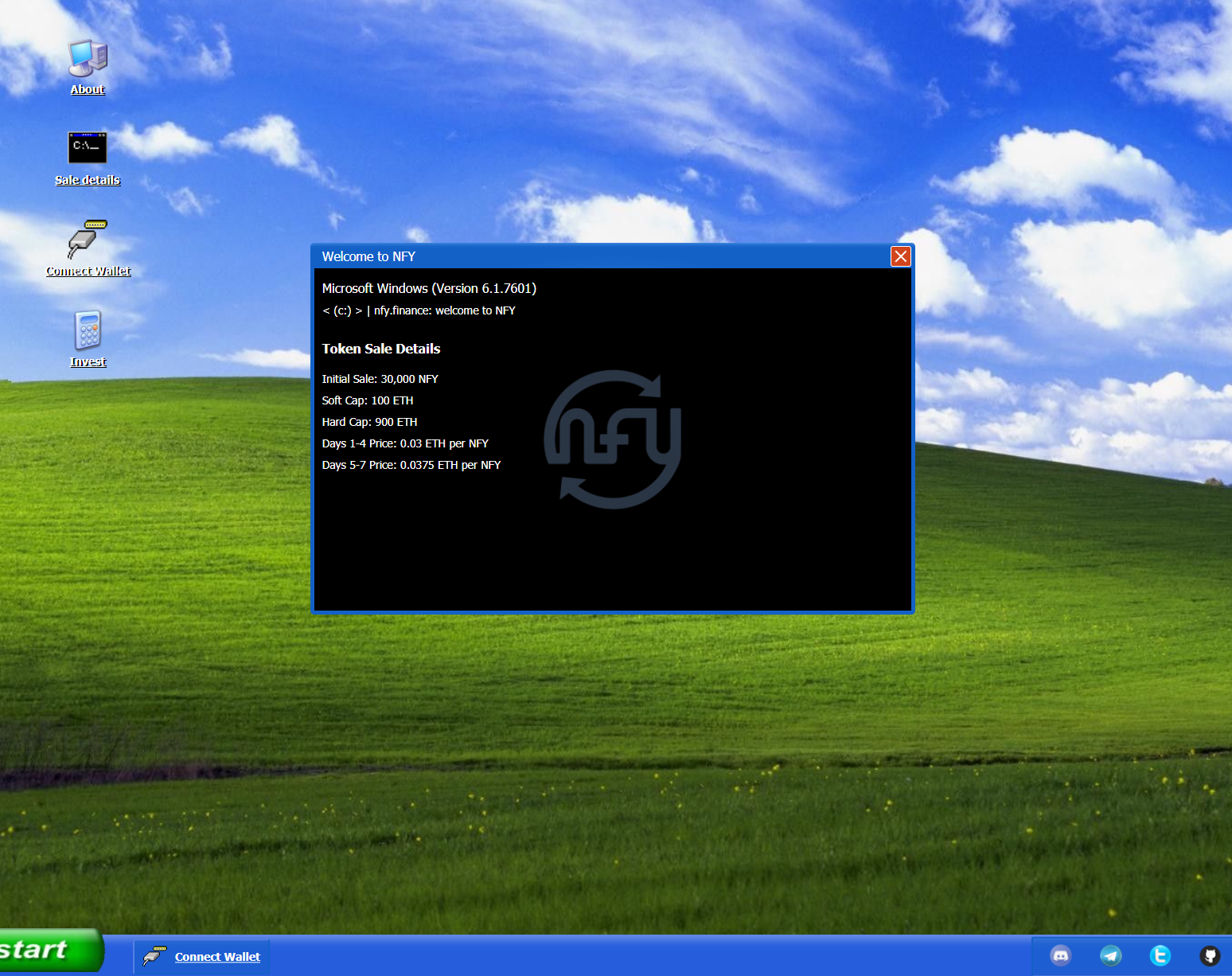
Task: Click the Days 1-4 Price line
Action: coord(405,443)
